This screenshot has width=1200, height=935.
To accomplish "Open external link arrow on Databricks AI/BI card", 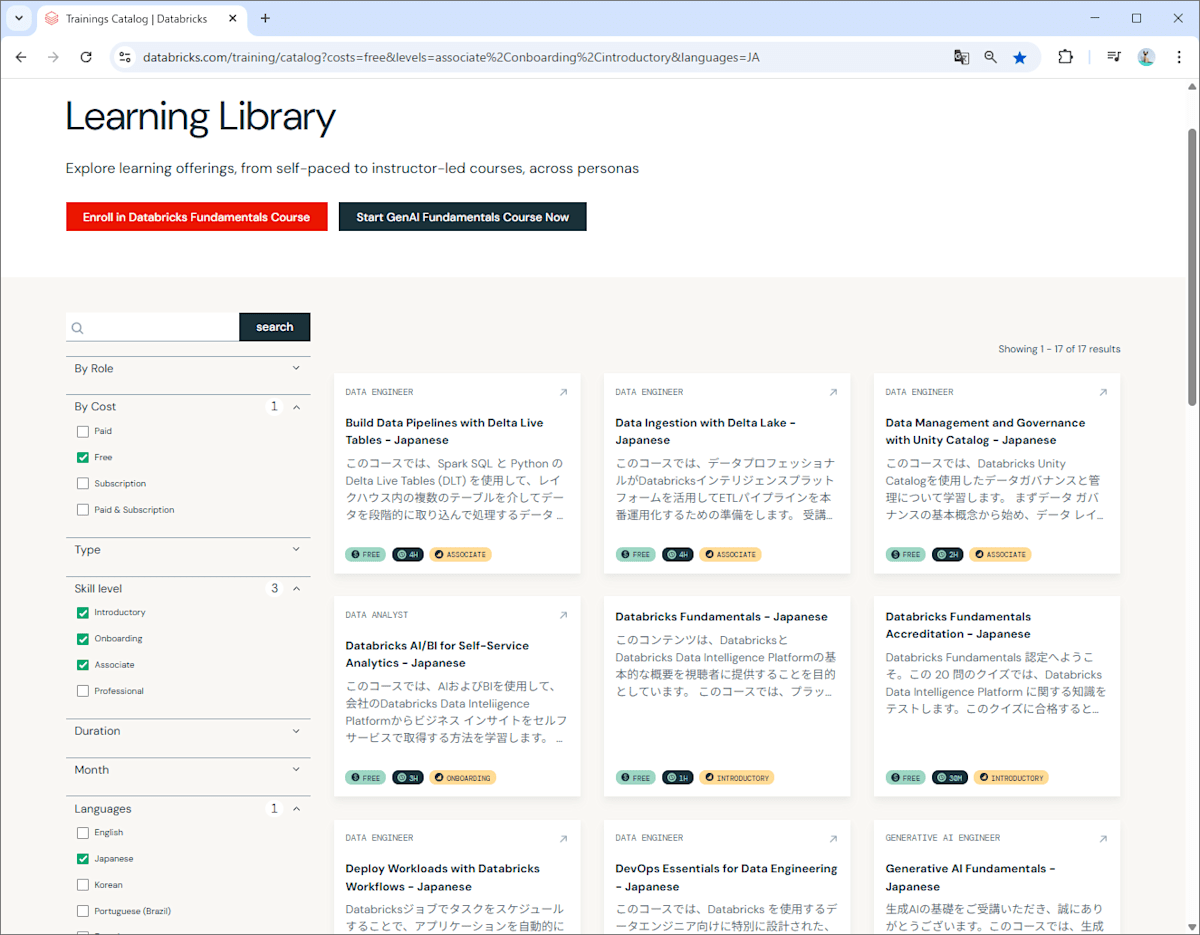I will click(563, 615).
